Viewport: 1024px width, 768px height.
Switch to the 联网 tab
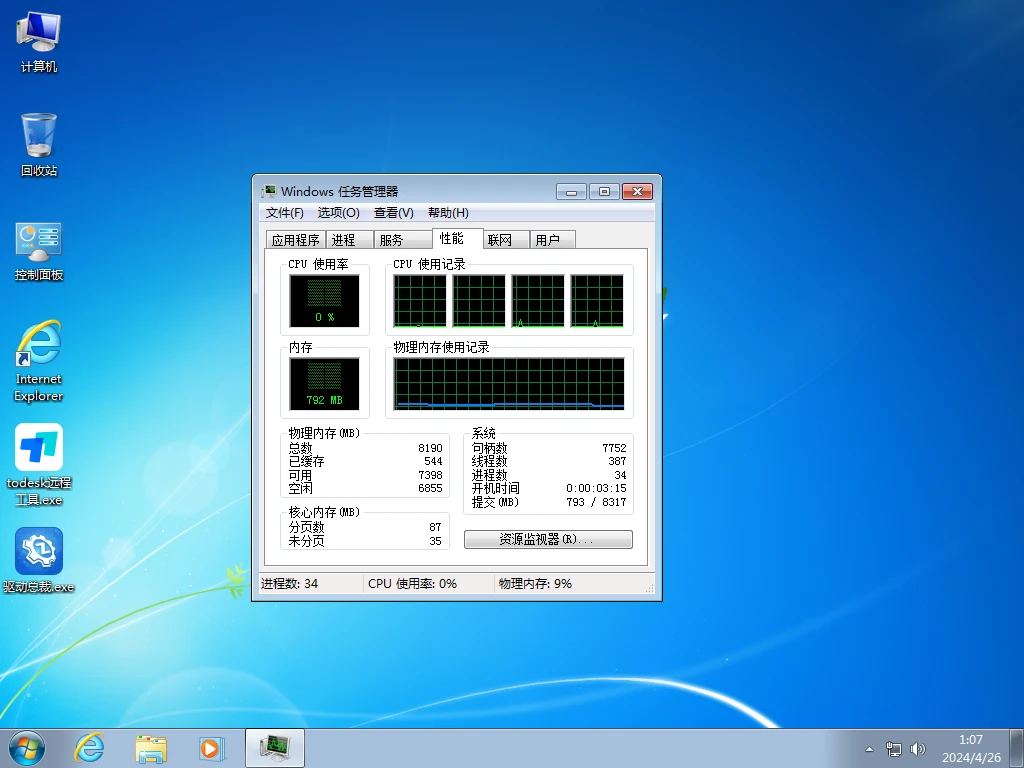coord(500,240)
